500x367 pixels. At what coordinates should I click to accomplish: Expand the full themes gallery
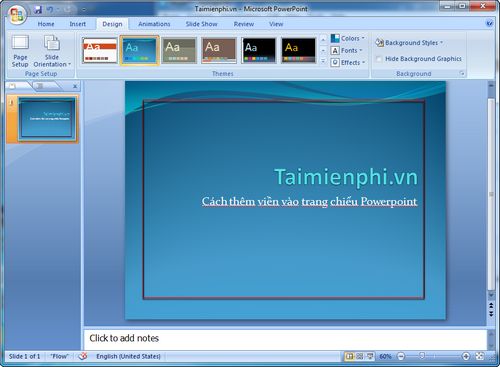pos(323,61)
